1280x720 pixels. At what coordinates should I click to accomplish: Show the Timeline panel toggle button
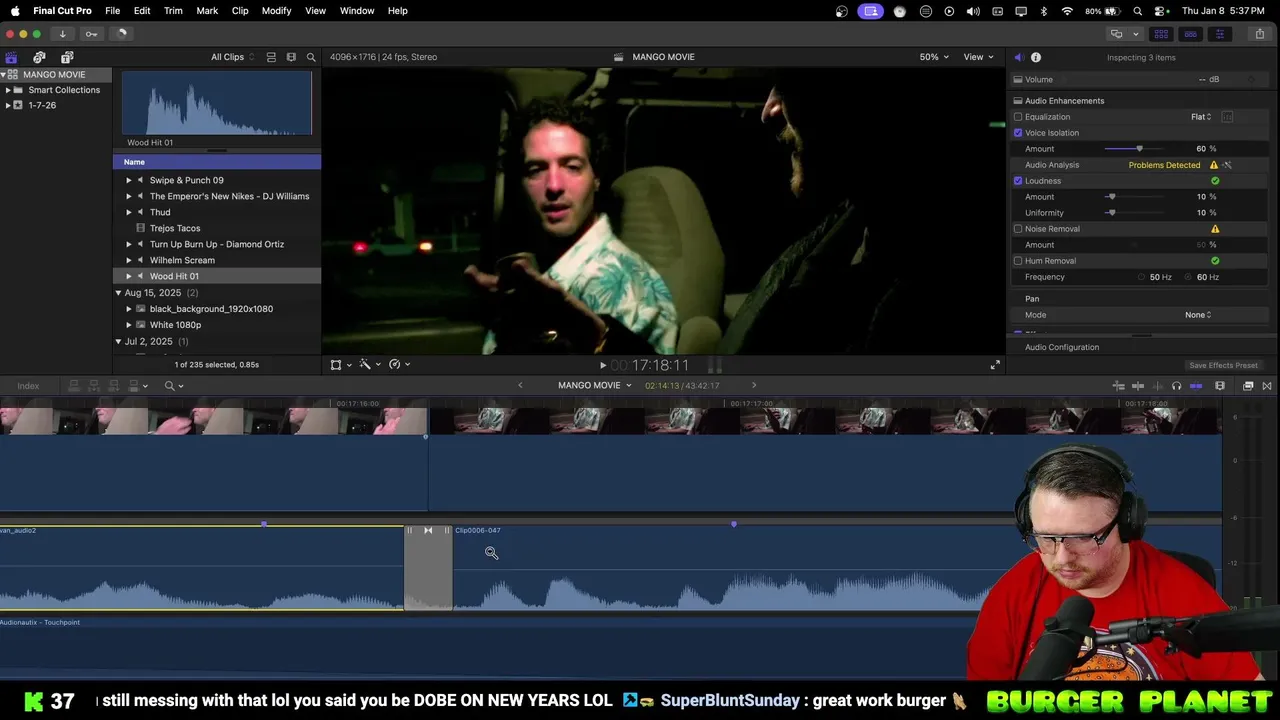point(1190,34)
